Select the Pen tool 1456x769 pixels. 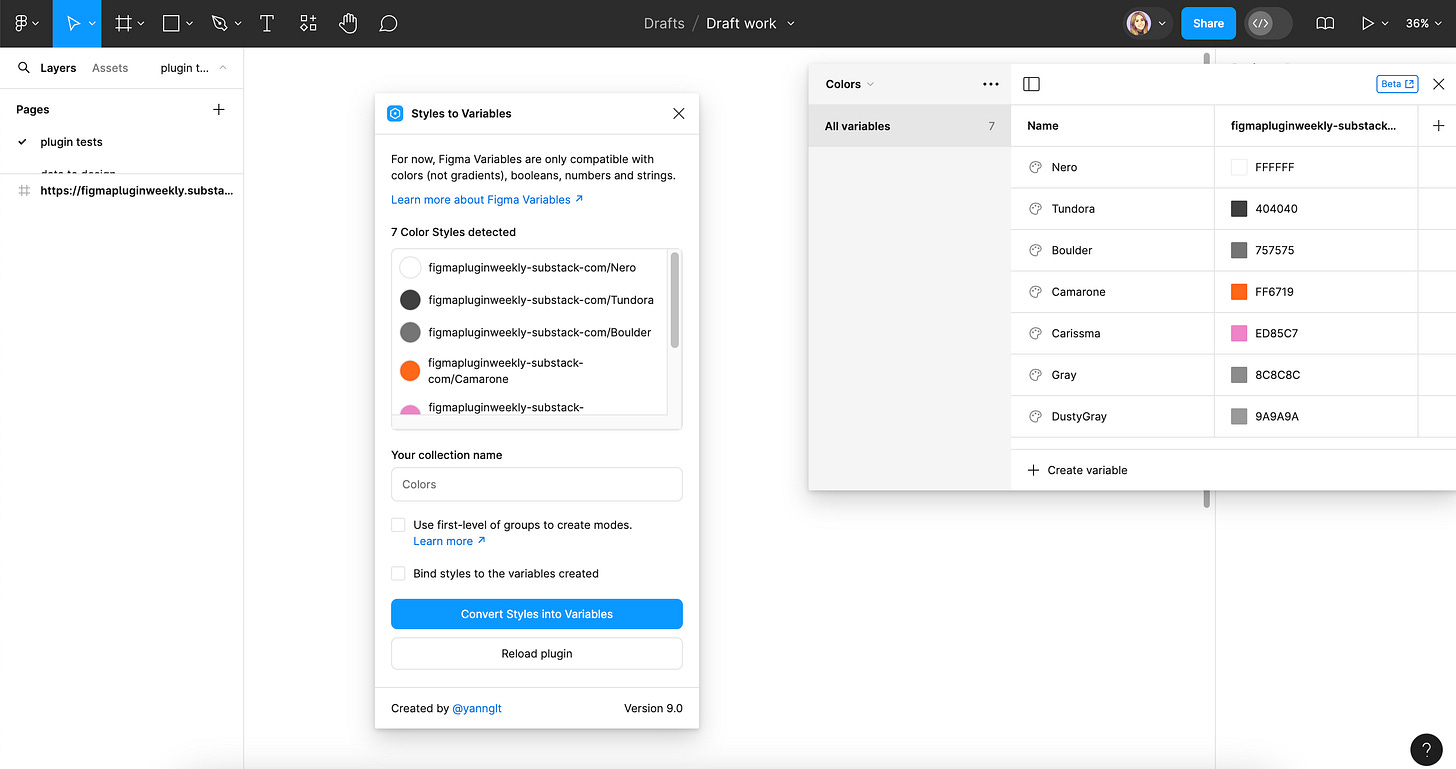(x=219, y=23)
